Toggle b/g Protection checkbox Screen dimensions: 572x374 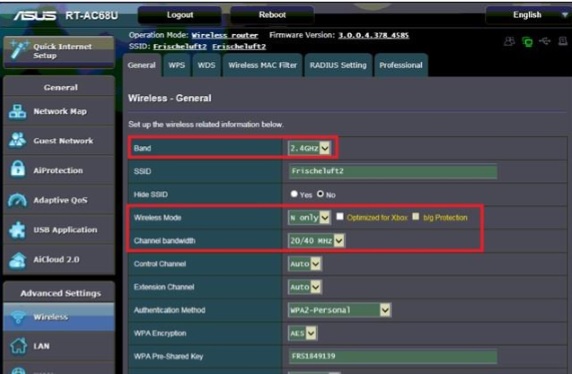click(416, 217)
